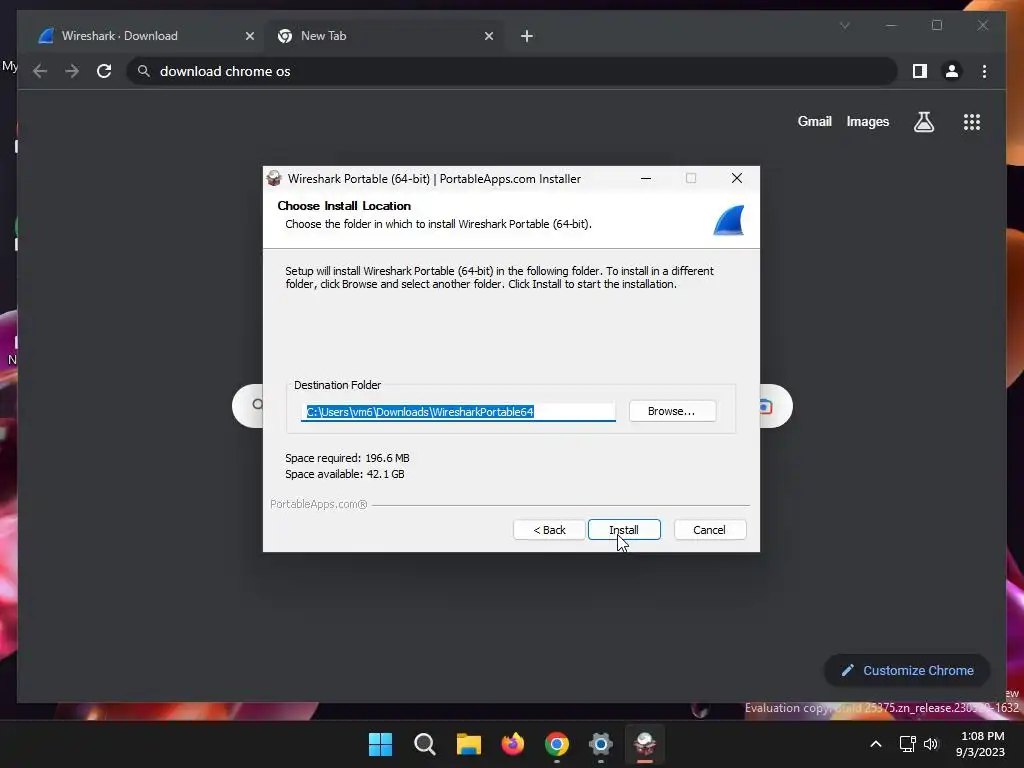Viewport: 1024px width, 768px height.
Task: Click the Choose Install Location heading
Action: 344,206
